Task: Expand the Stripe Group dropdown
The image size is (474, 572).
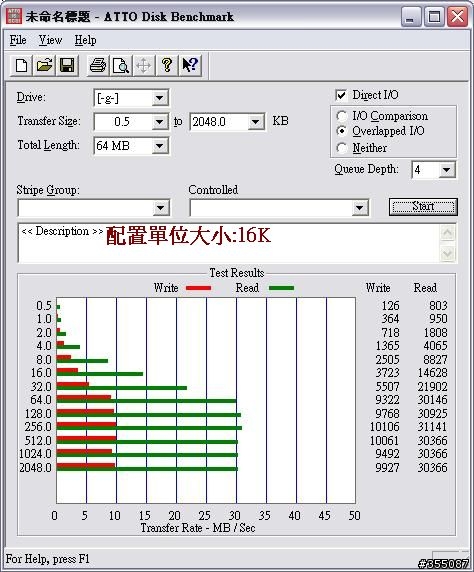Action: tap(161, 208)
